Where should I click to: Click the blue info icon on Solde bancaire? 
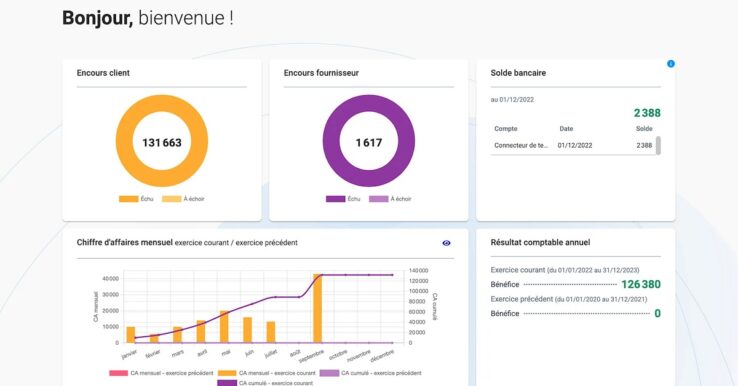tap(671, 64)
